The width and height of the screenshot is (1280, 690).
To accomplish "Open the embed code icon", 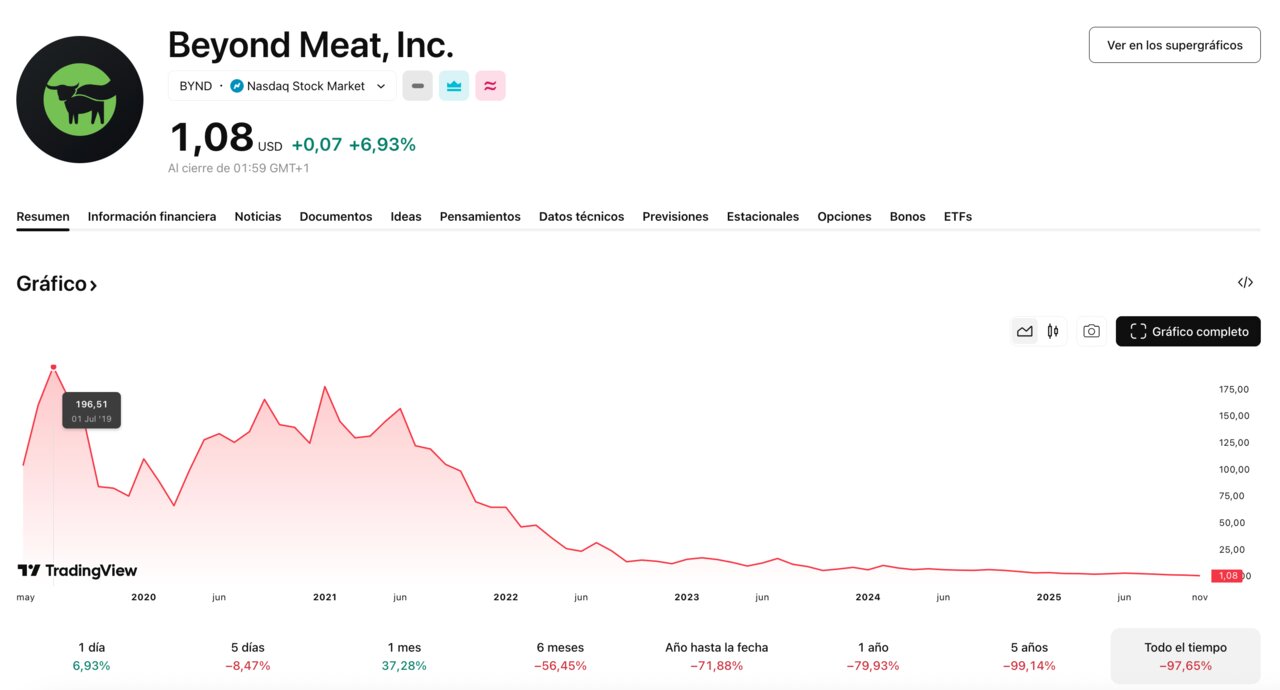I will coord(1245,283).
